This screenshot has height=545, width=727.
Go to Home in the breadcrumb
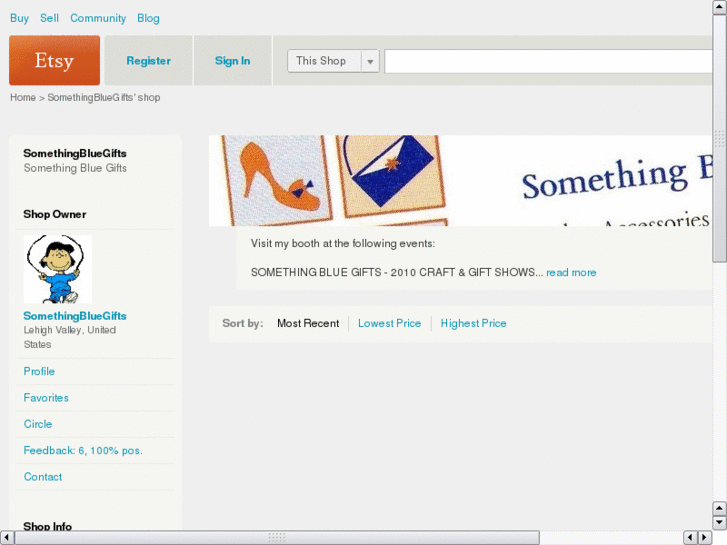(23, 97)
